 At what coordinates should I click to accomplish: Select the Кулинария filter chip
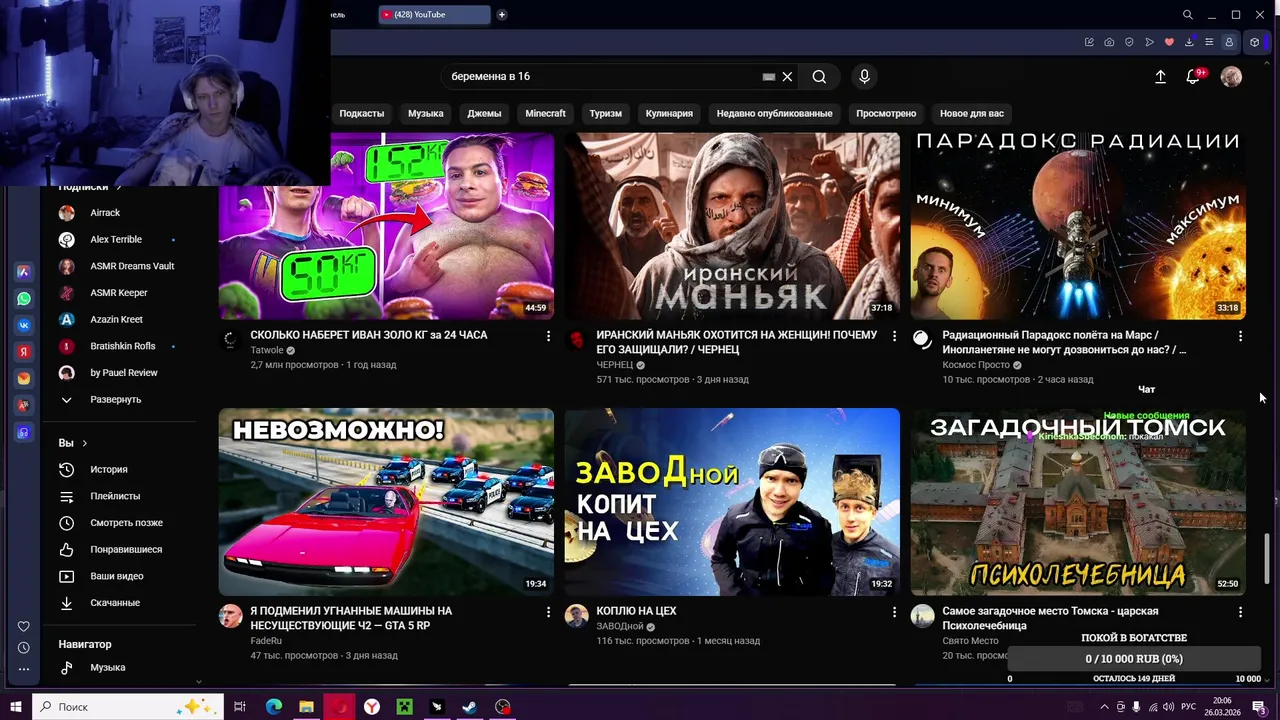click(669, 113)
